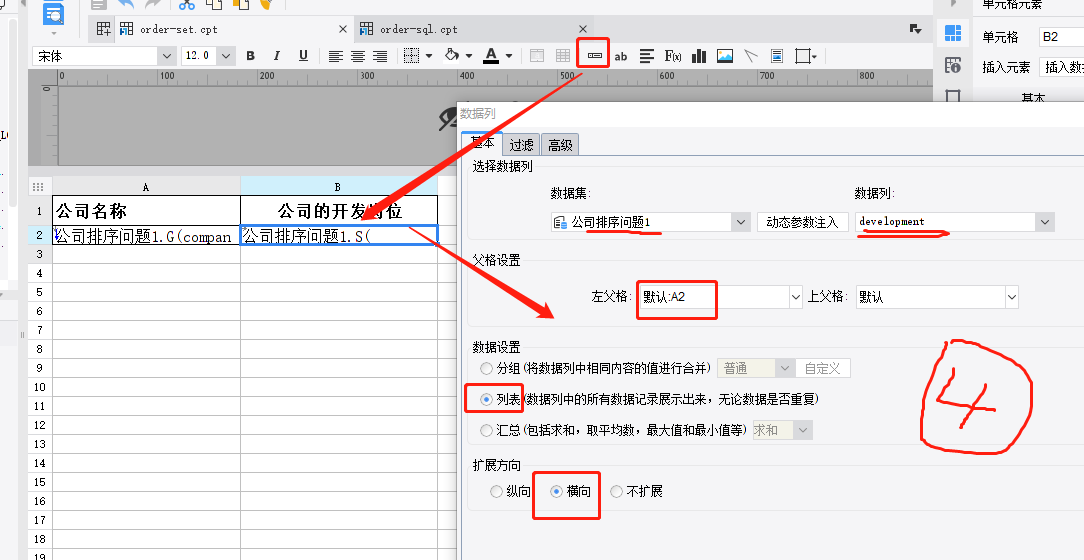
Task: Select cell A2 with company data
Action: pyautogui.click(x=147, y=235)
